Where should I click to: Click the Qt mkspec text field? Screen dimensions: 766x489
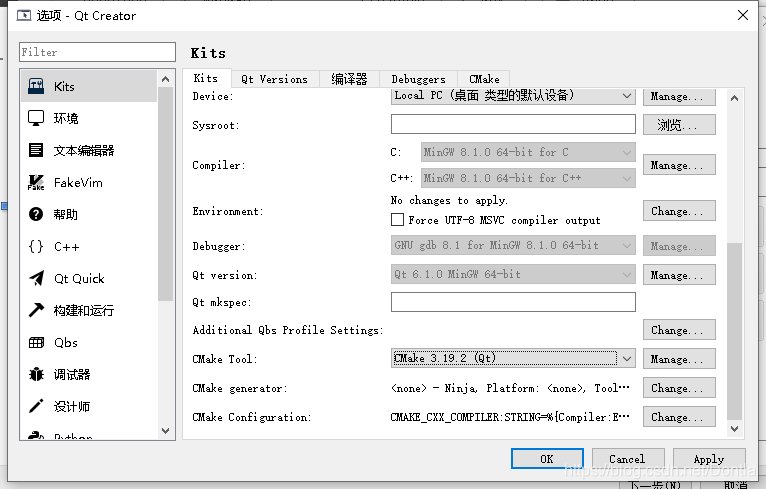(513, 302)
